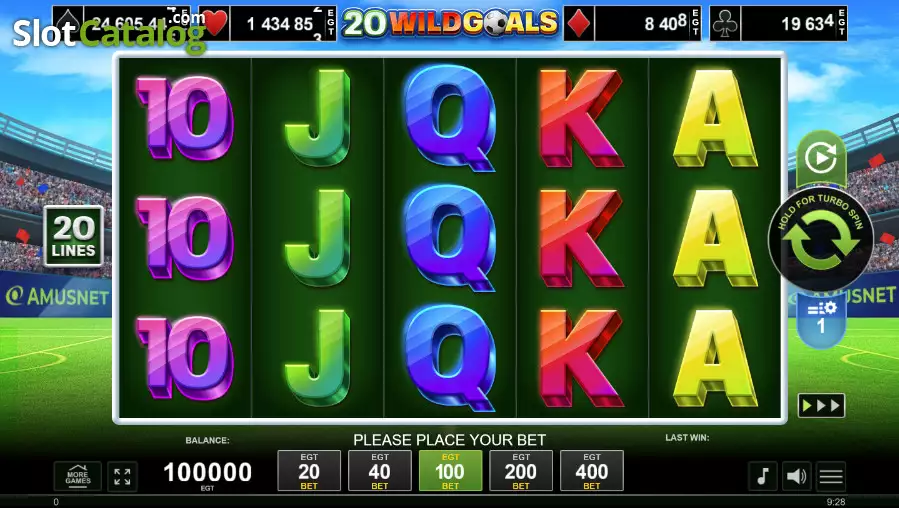Spin the reels with green arrows button

(820, 240)
